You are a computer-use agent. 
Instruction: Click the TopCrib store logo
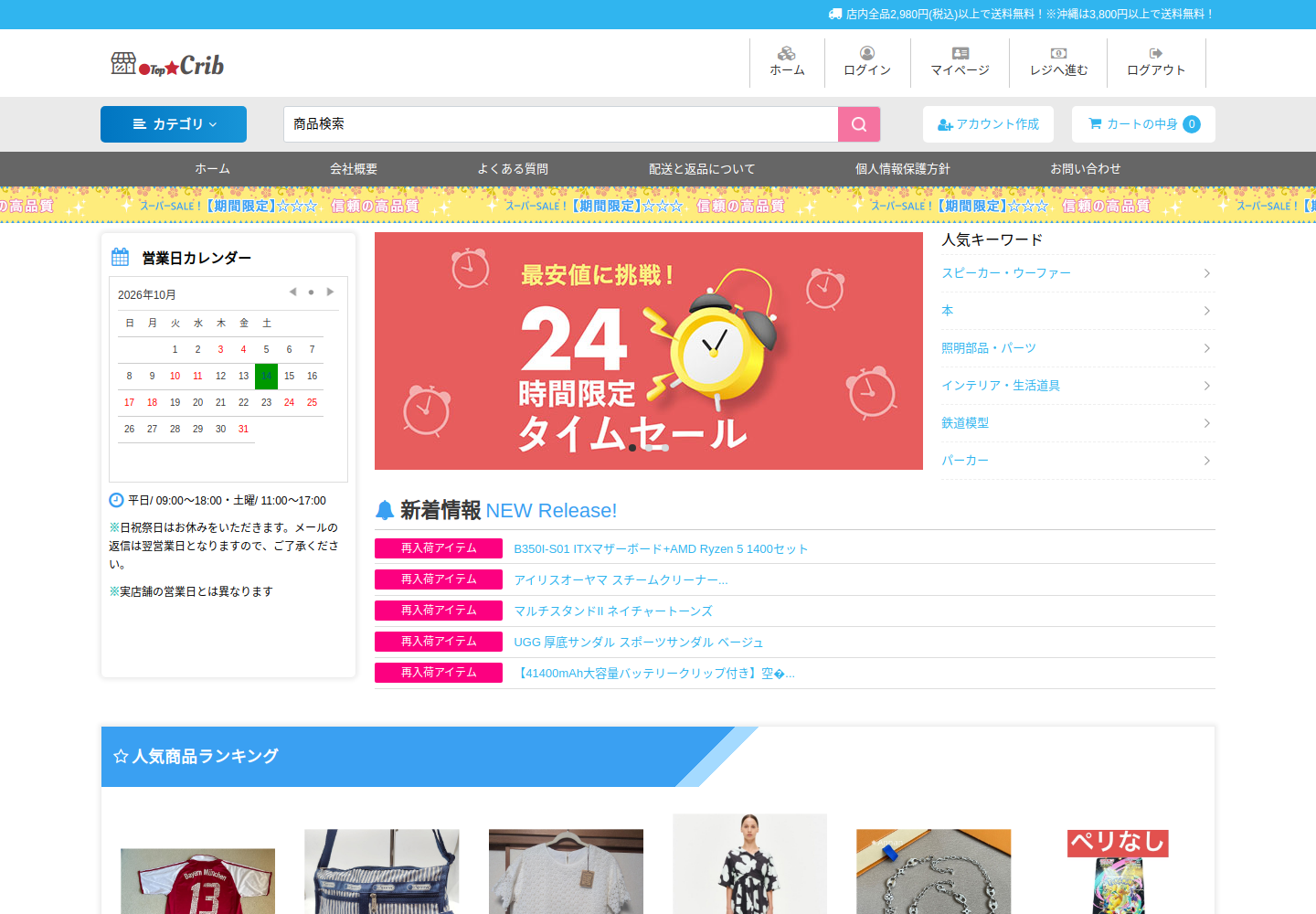point(167,64)
